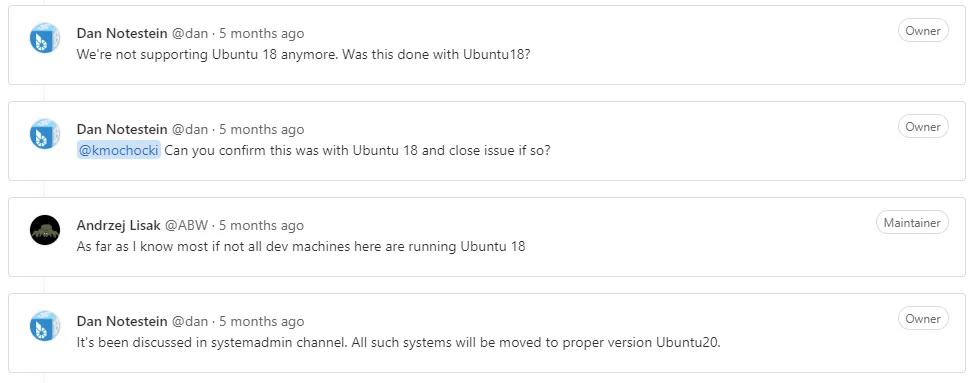The width and height of the screenshot is (974, 383).
Task: Click the Owner badge on the systemadmin channel comment
Action: 923,318
